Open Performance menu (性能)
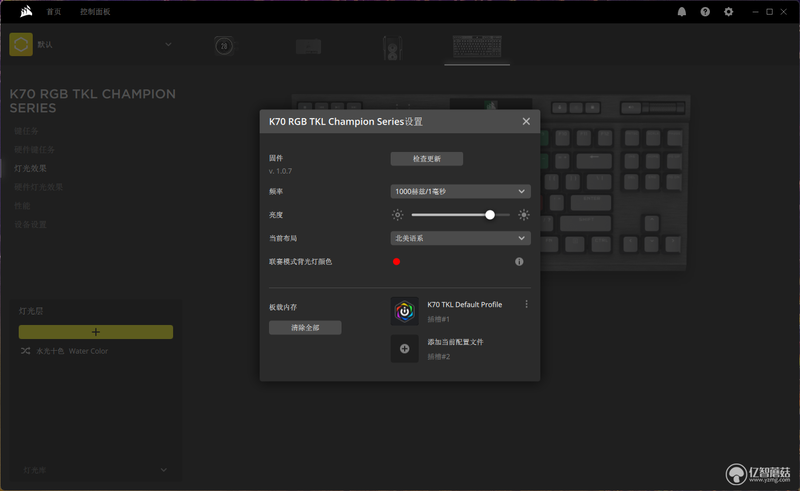The image size is (800, 491). (22, 206)
